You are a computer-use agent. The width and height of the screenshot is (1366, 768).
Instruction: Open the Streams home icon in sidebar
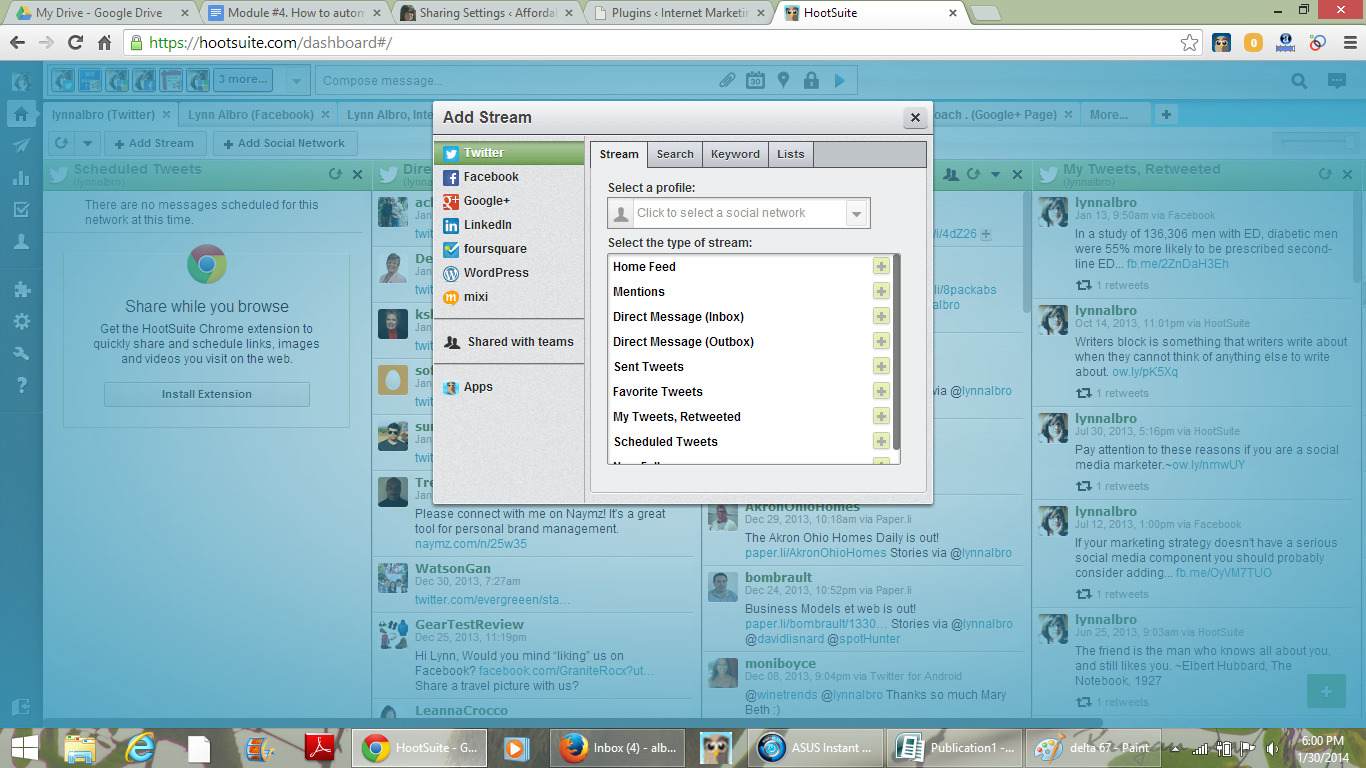[21, 114]
